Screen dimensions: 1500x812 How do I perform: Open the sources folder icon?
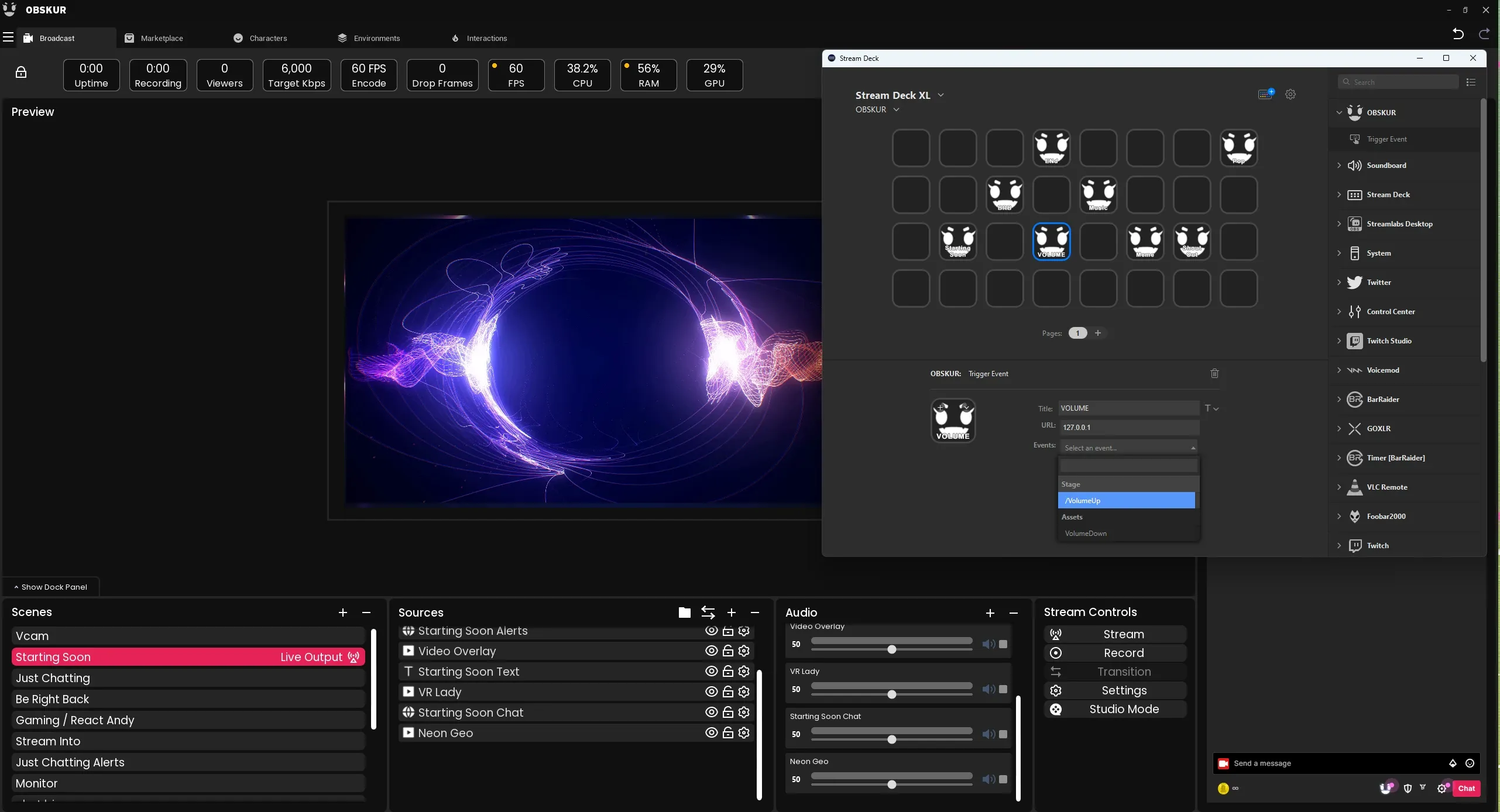684,613
